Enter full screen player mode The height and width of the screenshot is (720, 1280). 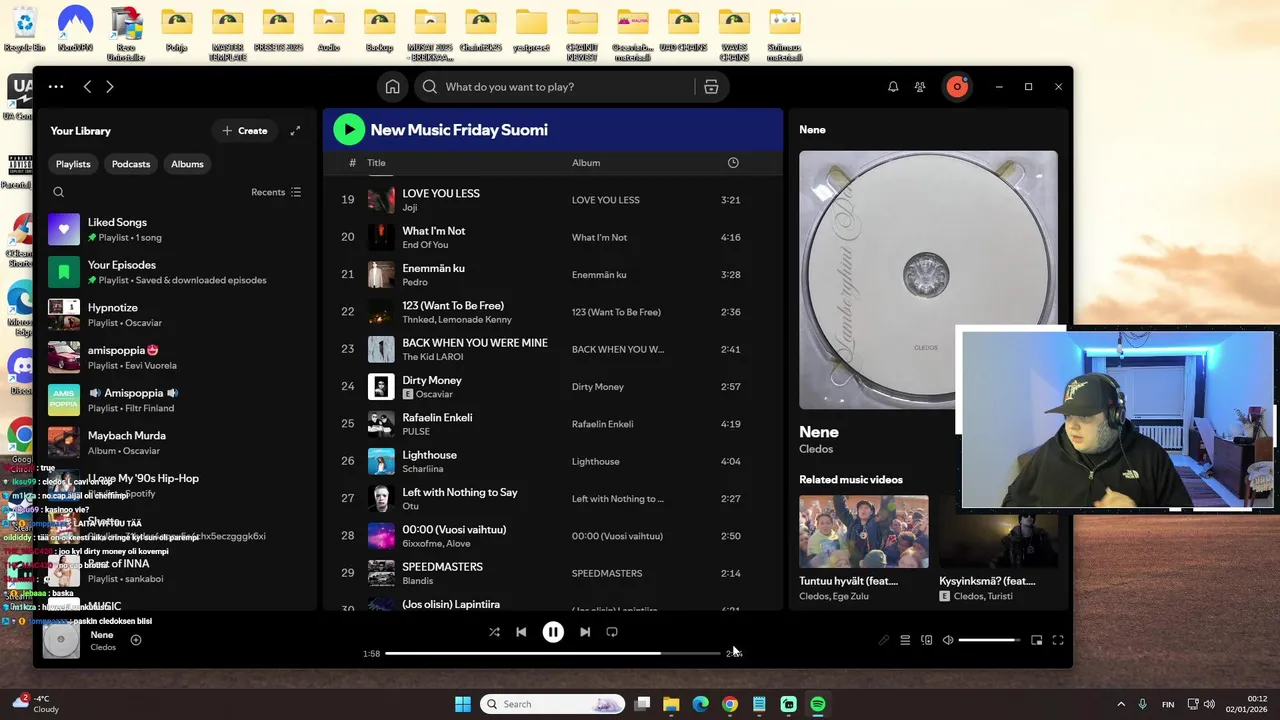click(x=1058, y=640)
